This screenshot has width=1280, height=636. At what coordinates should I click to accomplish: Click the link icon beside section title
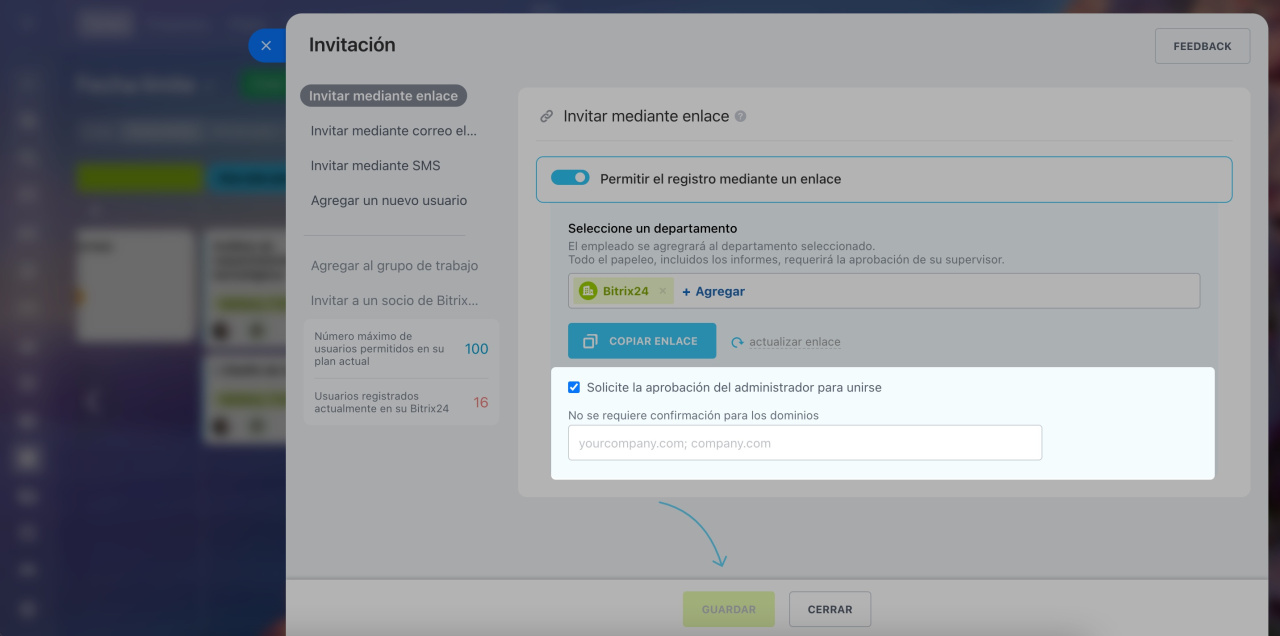click(x=546, y=116)
